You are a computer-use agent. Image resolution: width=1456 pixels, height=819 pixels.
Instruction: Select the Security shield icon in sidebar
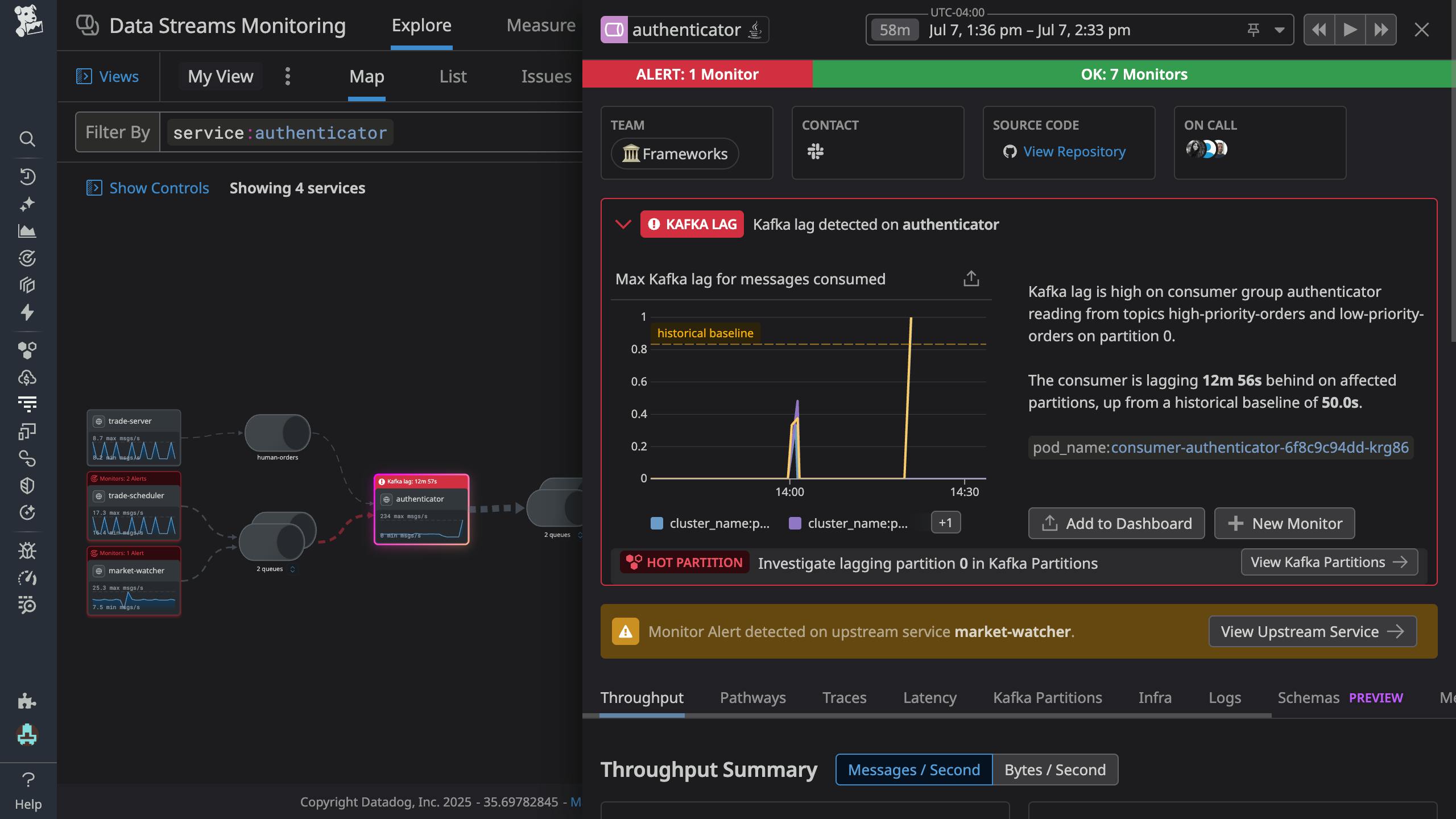click(27, 485)
